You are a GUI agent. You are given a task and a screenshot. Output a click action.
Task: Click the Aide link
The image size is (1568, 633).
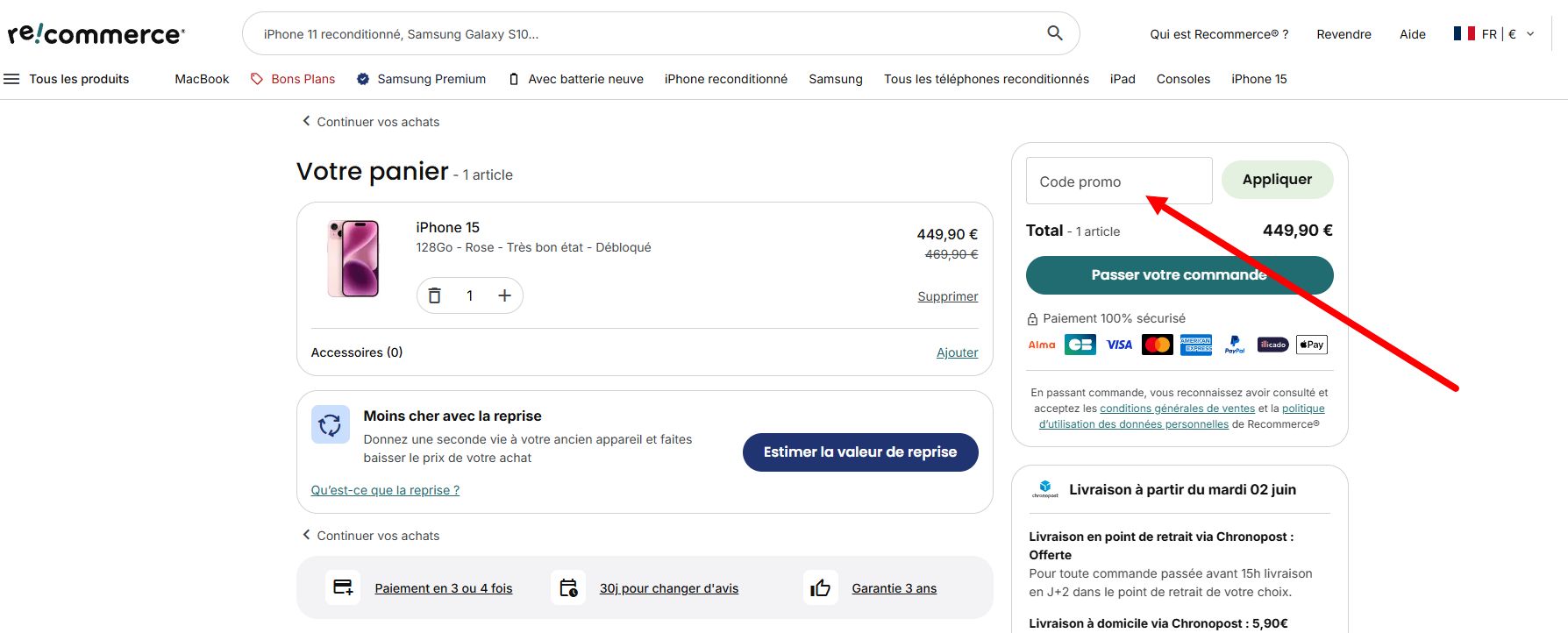(1413, 34)
